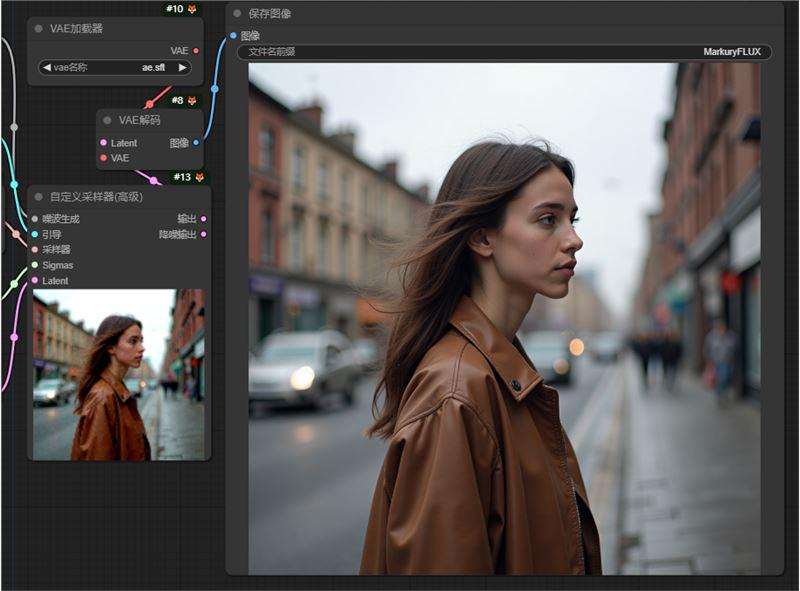Click the 文件名前缀 MarkuryFLUX text field
The image size is (800, 591).
point(504,52)
